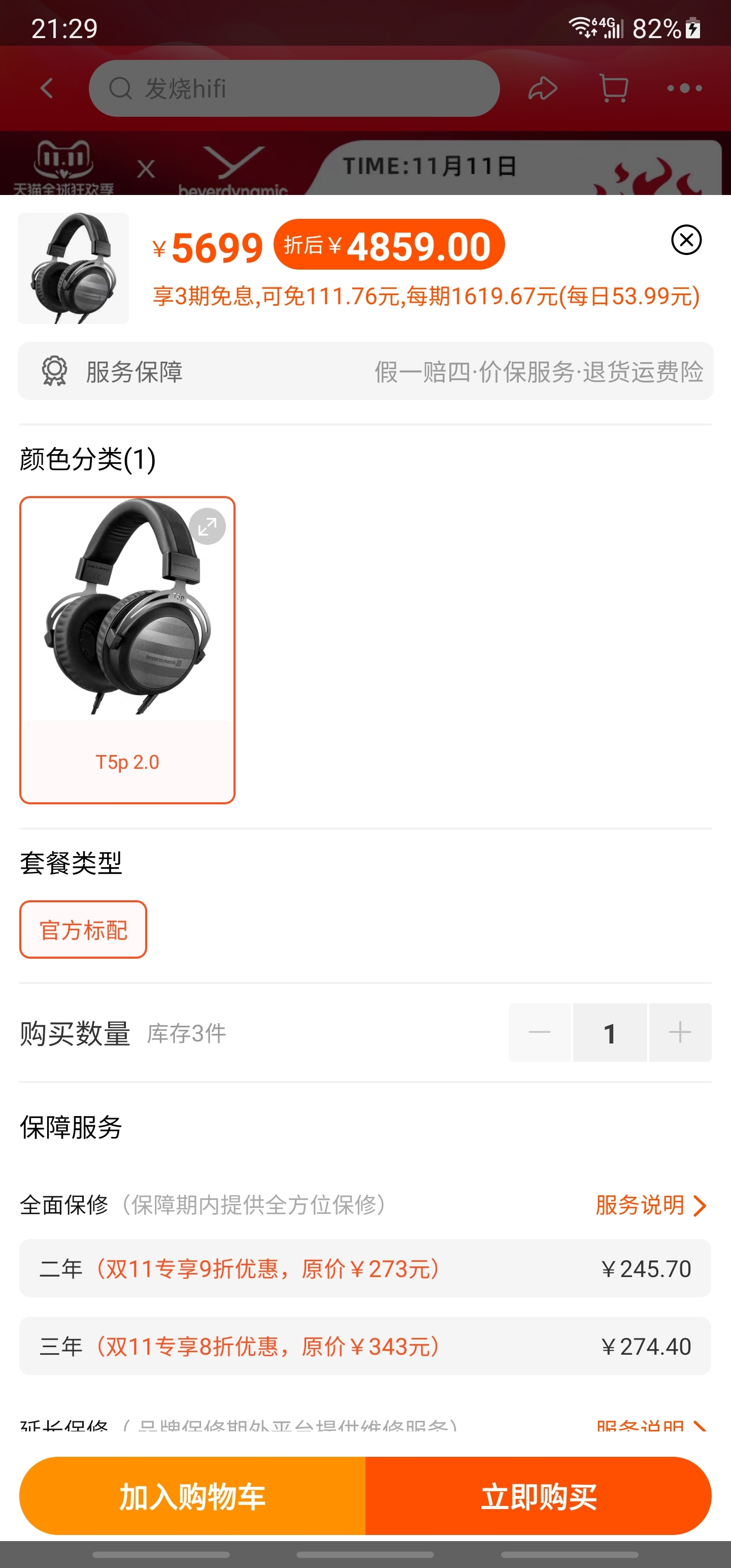Choose the 三年 full warranty option
The width and height of the screenshot is (731, 1568).
[x=365, y=1346]
